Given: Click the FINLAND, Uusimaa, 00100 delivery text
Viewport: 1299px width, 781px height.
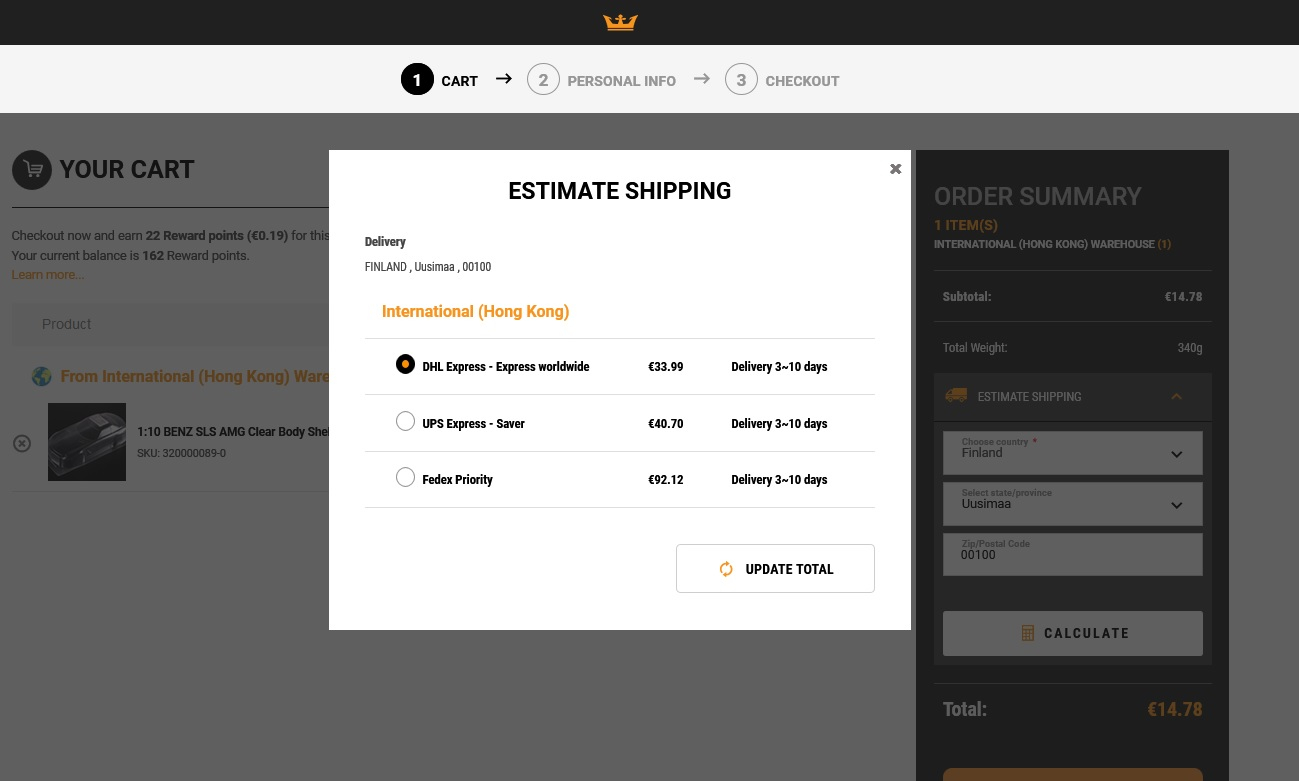Looking at the screenshot, I should 428,267.
